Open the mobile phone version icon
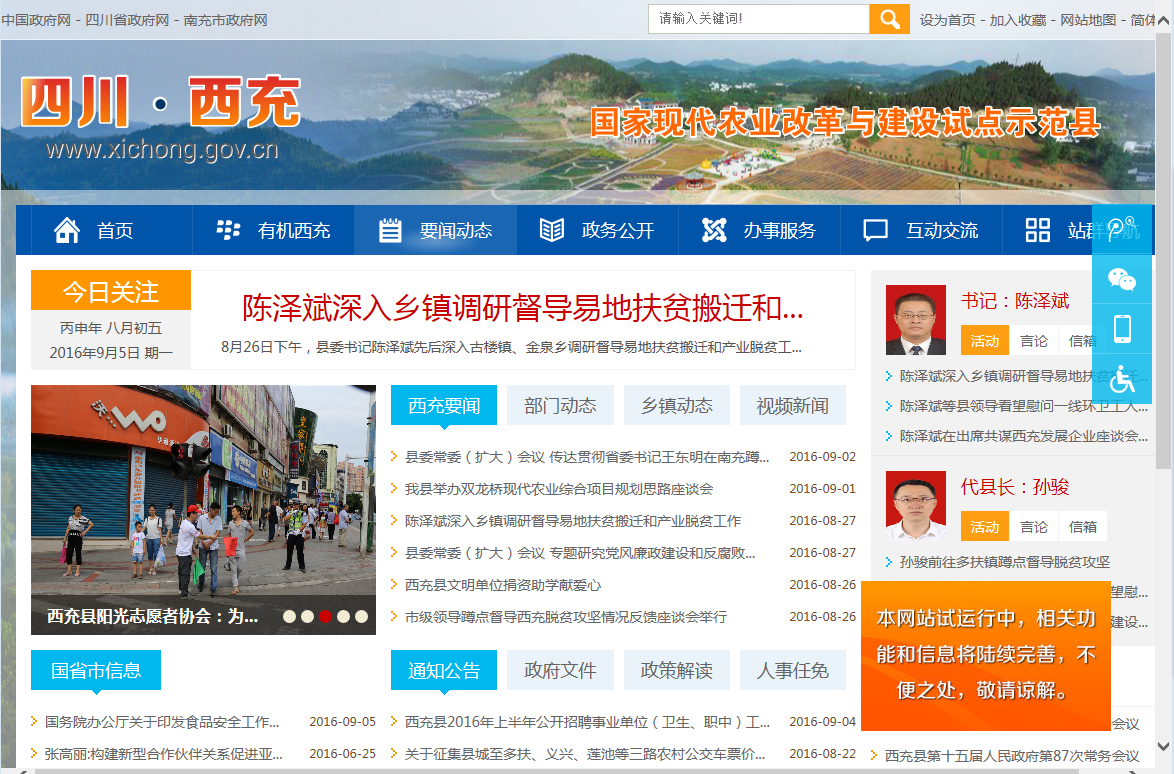The image size is (1174, 774). pos(1121,329)
